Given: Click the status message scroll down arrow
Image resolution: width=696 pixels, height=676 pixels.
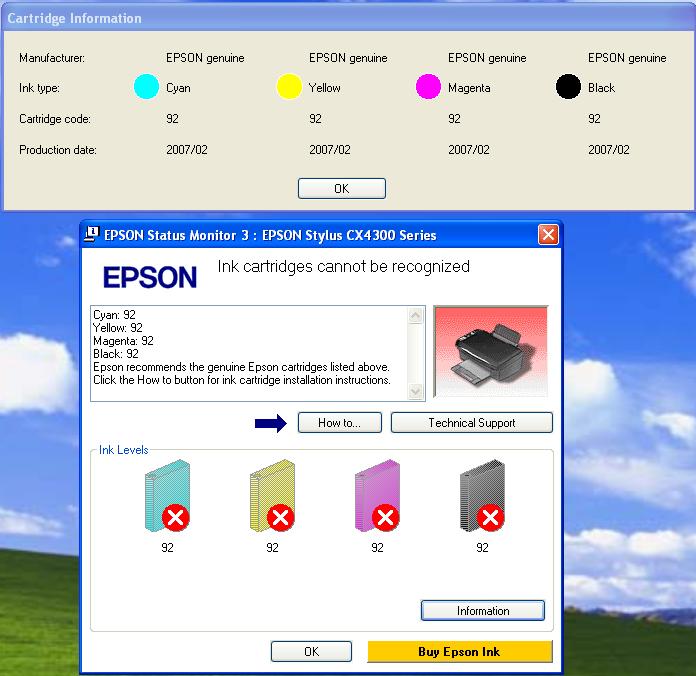Looking at the screenshot, I should click(415, 391).
